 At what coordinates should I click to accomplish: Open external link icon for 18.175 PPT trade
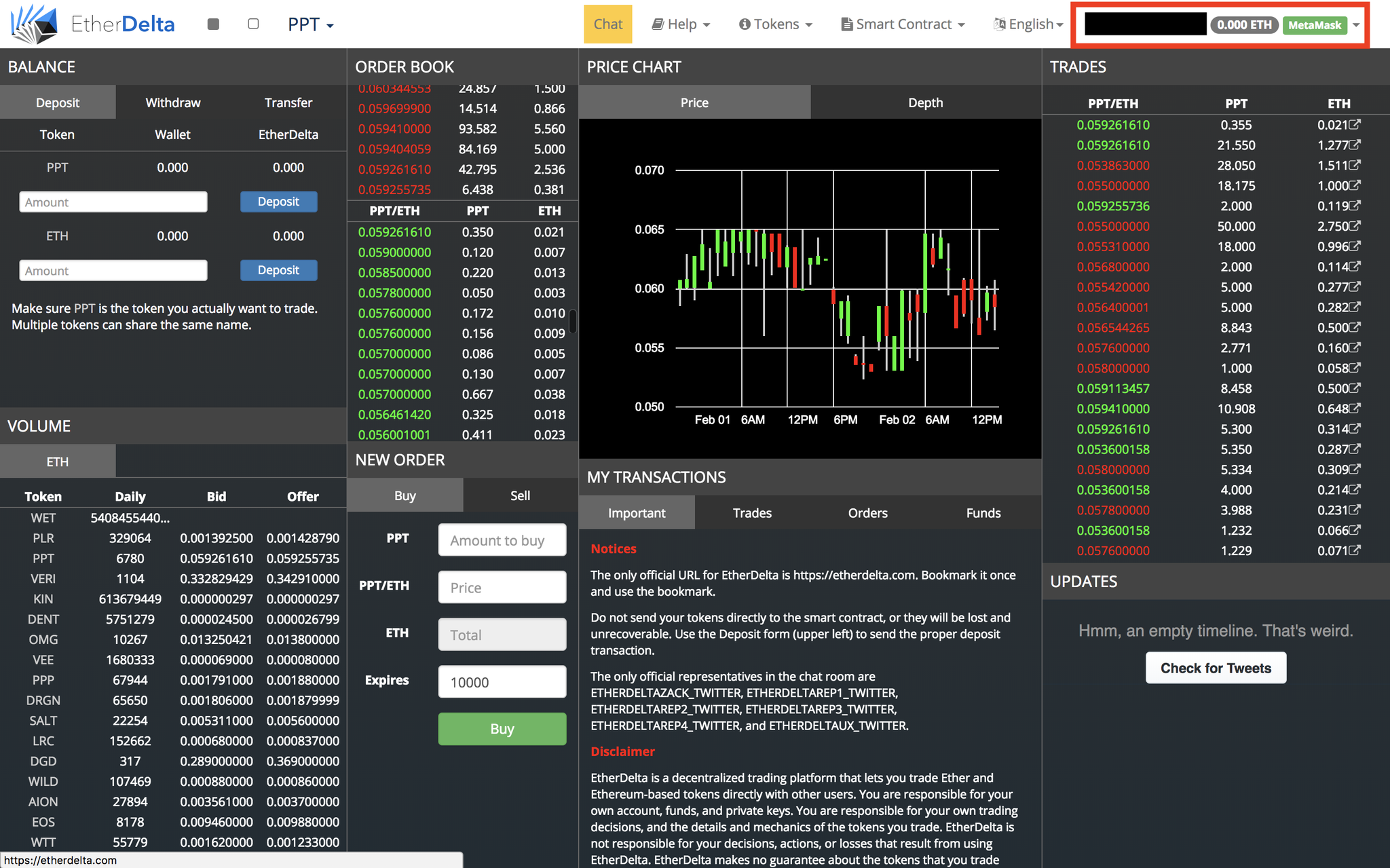click(x=1355, y=185)
